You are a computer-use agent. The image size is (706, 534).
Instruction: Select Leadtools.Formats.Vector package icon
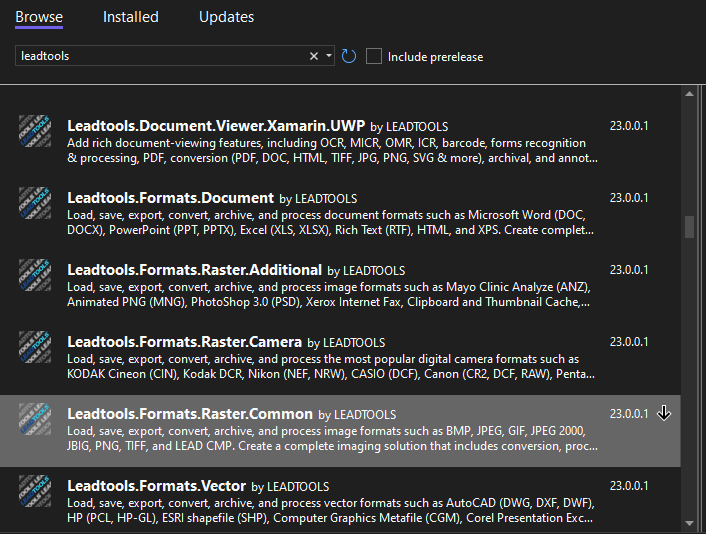[x=35, y=491]
